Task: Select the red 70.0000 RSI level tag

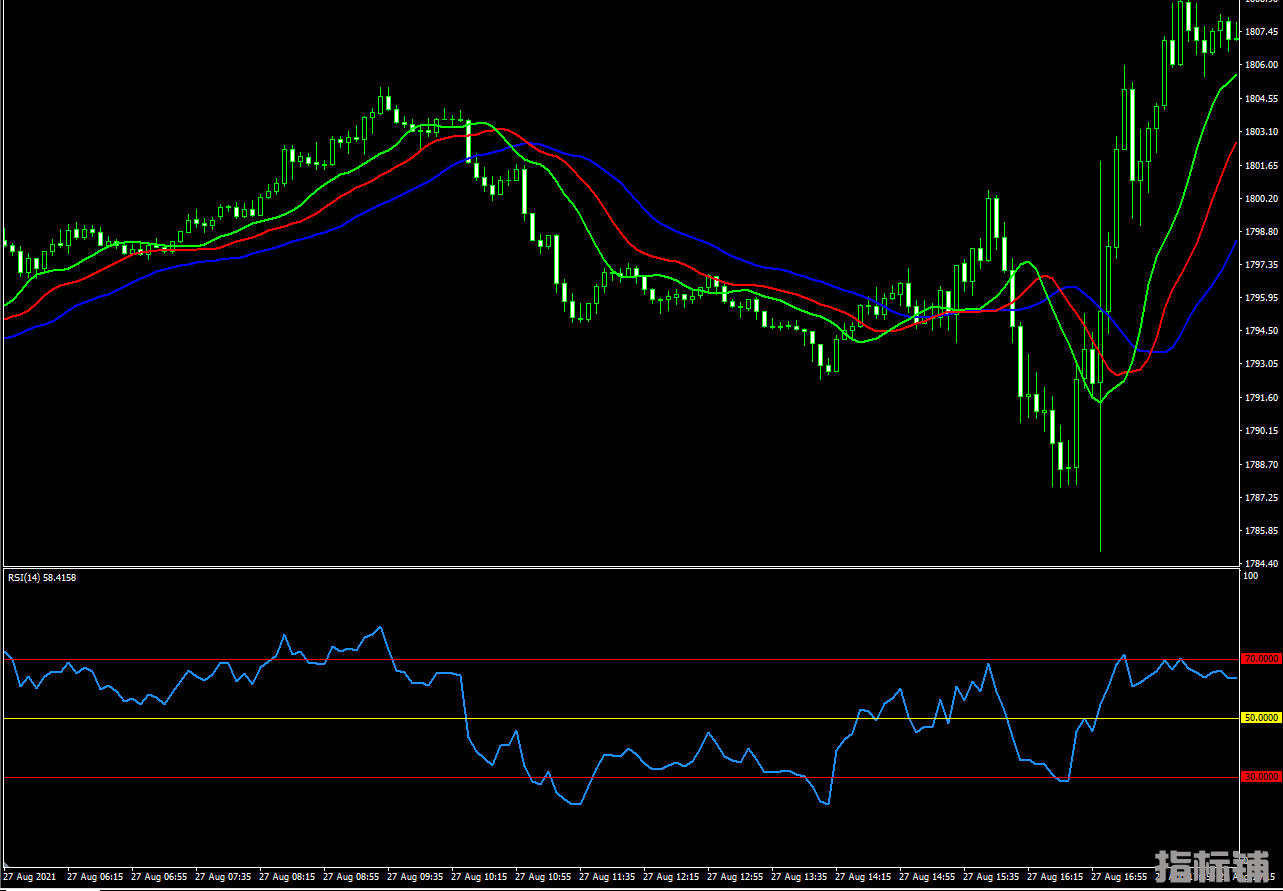Action: click(1261, 659)
